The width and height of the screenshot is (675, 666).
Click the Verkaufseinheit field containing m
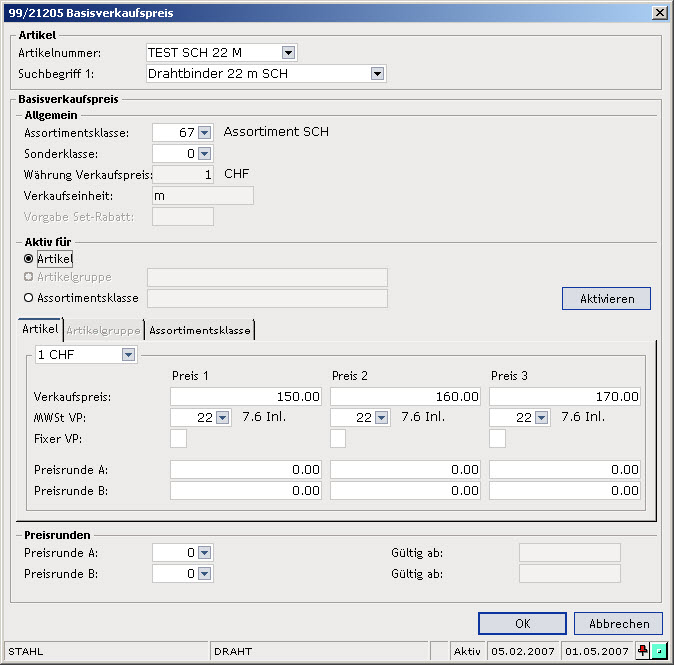203,195
